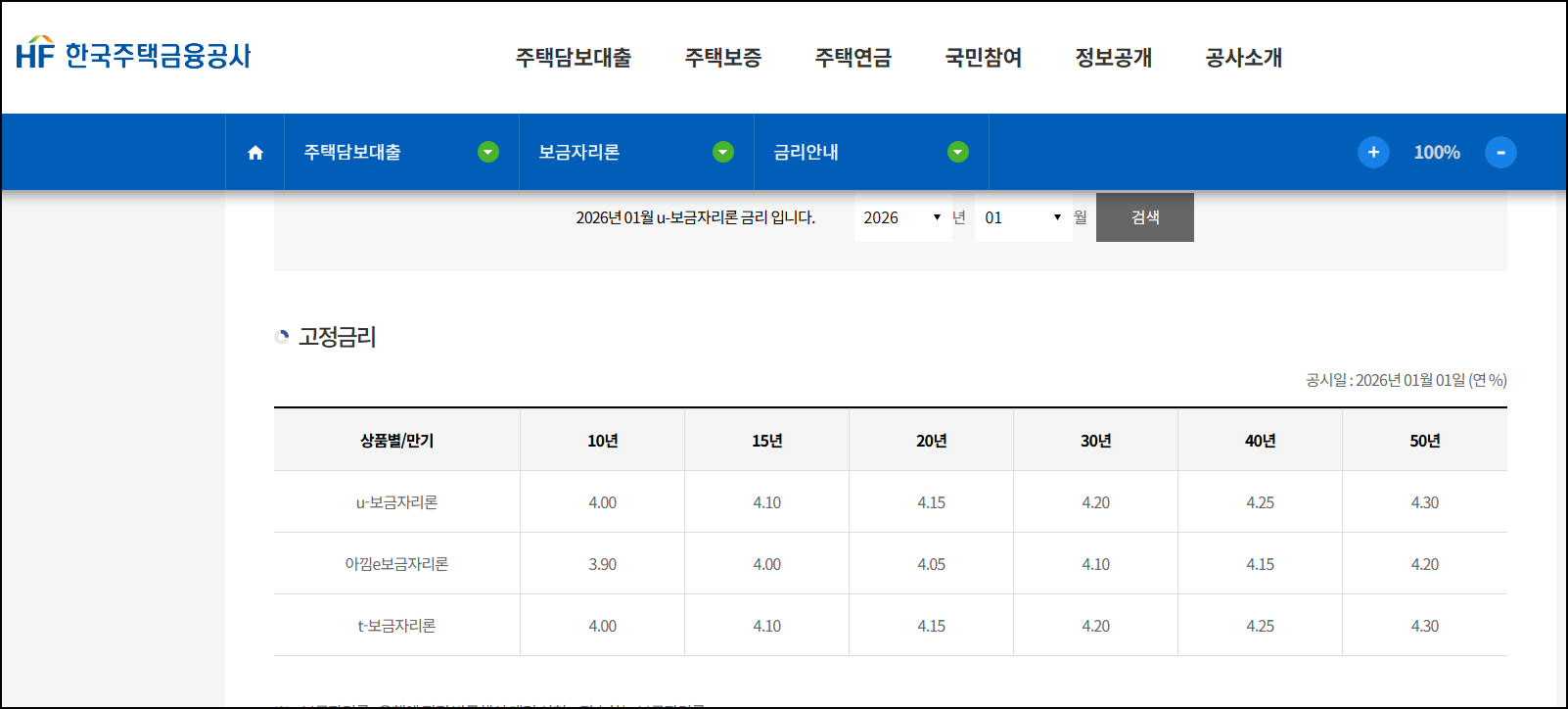Click 아낌e보금자리론 15년 rate 4.00
This screenshot has width=1568, height=709.
click(x=767, y=564)
